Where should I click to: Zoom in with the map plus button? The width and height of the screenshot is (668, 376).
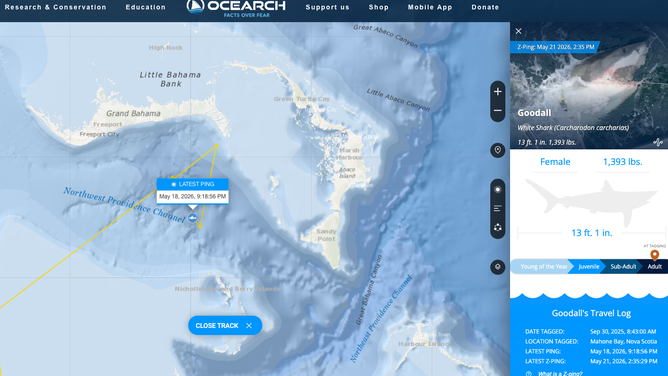(497, 92)
